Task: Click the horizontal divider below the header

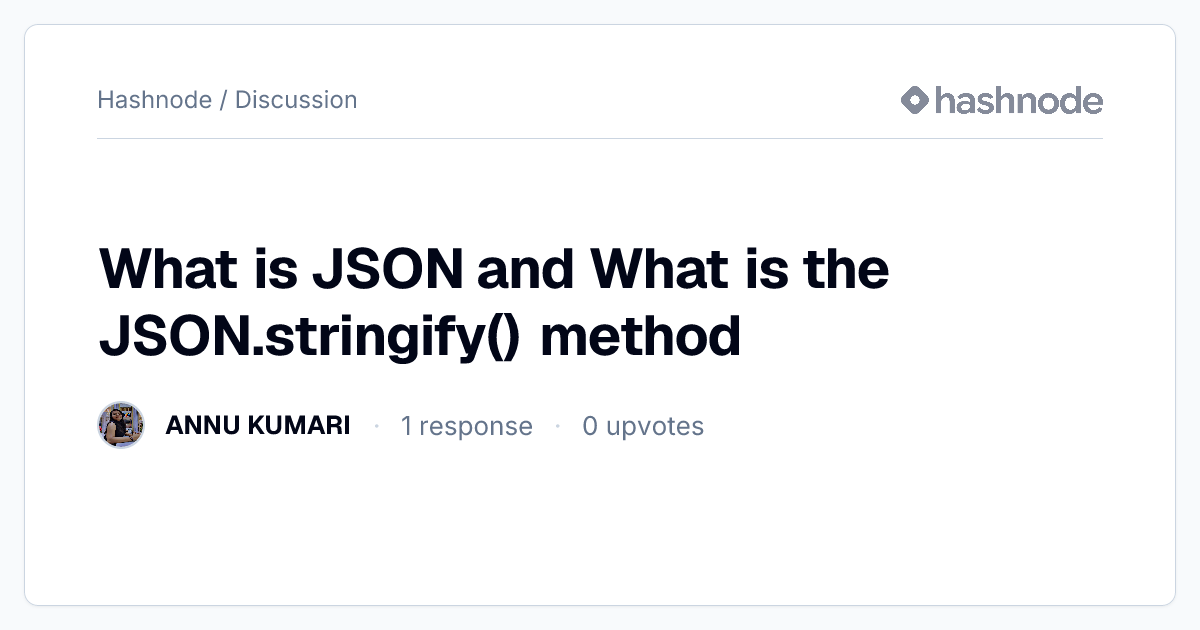Action: point(600,138)
